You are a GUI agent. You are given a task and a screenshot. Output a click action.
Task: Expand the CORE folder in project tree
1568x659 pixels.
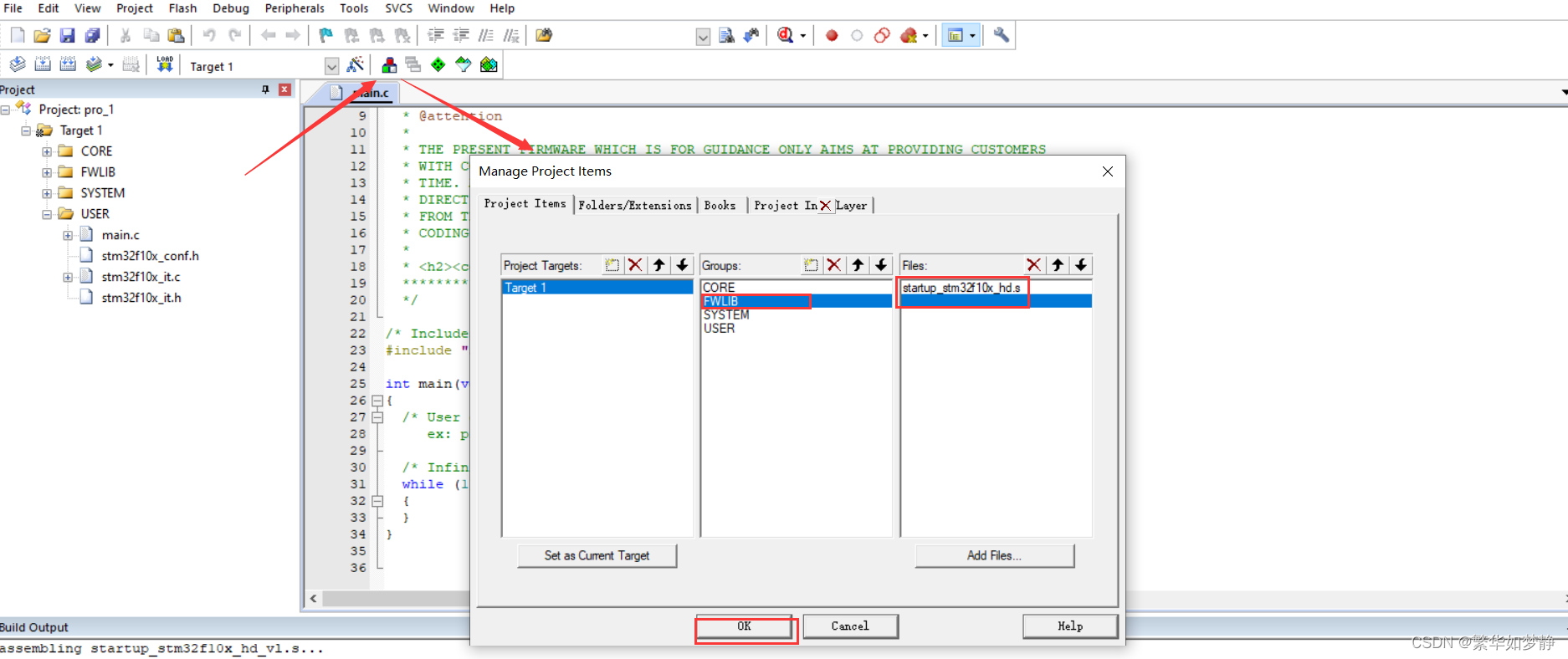47,151
